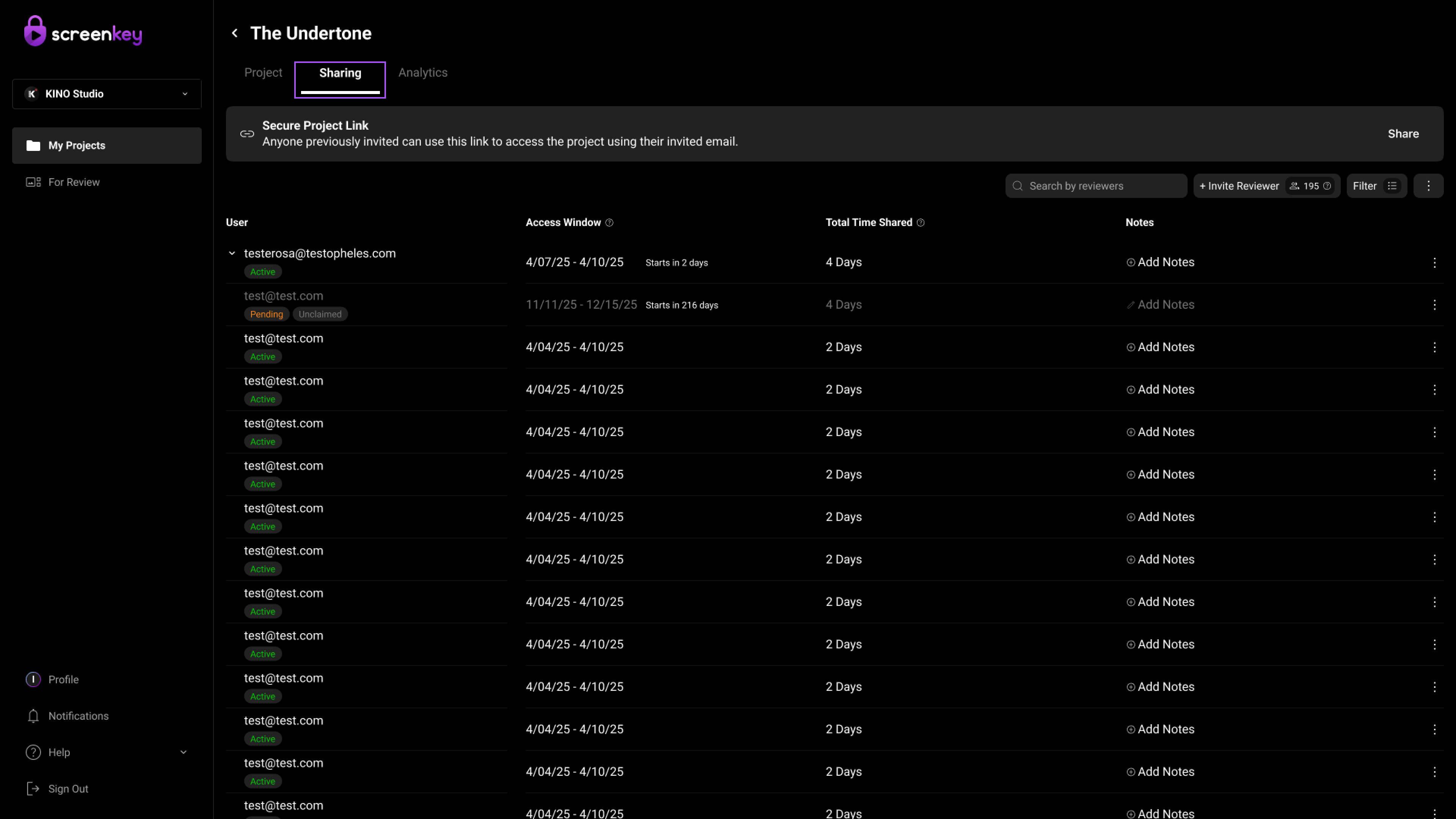This screenshot has width=1456, height=819.
Task: Switch to the Project tab
Action: pos(263,73)
